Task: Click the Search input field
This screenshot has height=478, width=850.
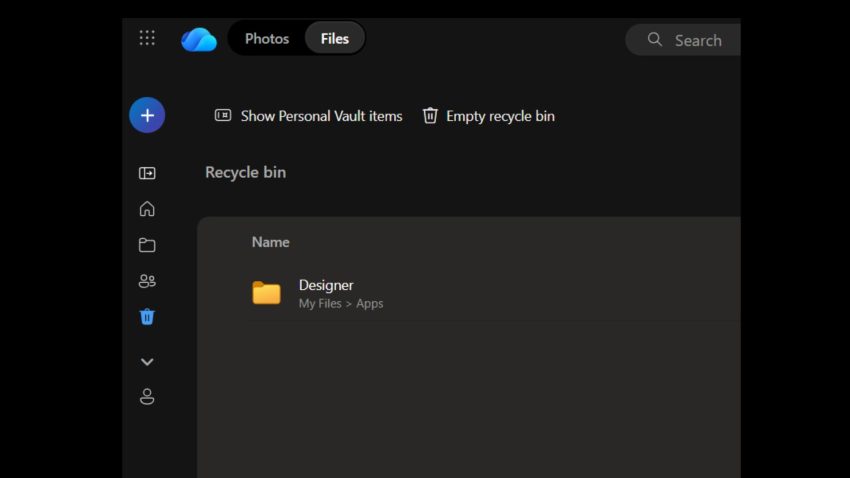Action: coord(684,40)
